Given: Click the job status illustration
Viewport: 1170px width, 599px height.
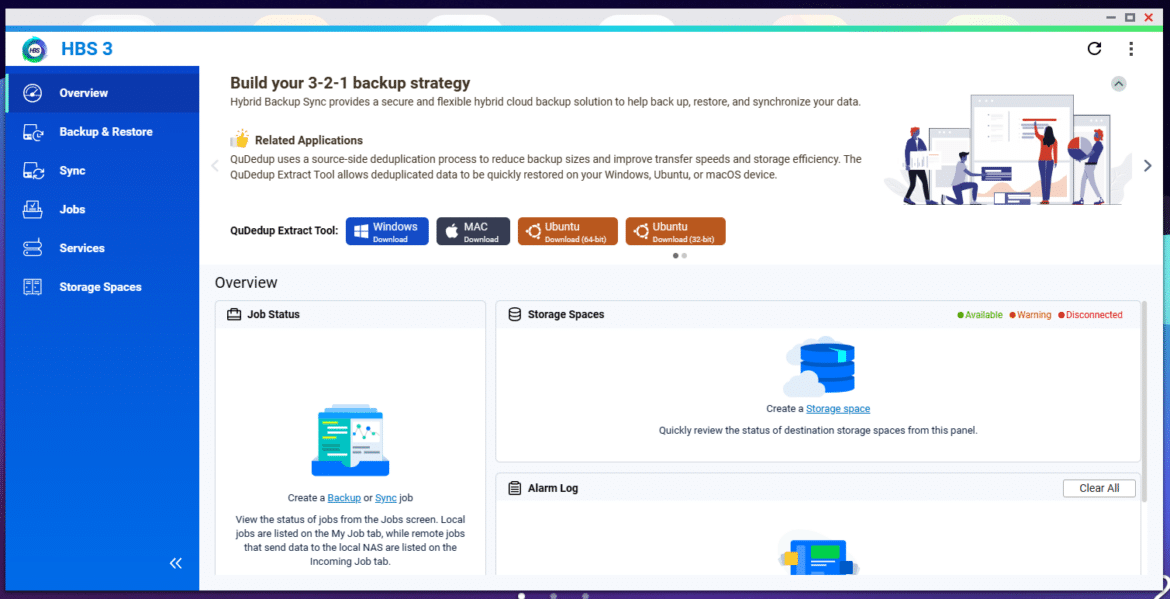Looking at the screenshot, I should [x=350, y=441].
